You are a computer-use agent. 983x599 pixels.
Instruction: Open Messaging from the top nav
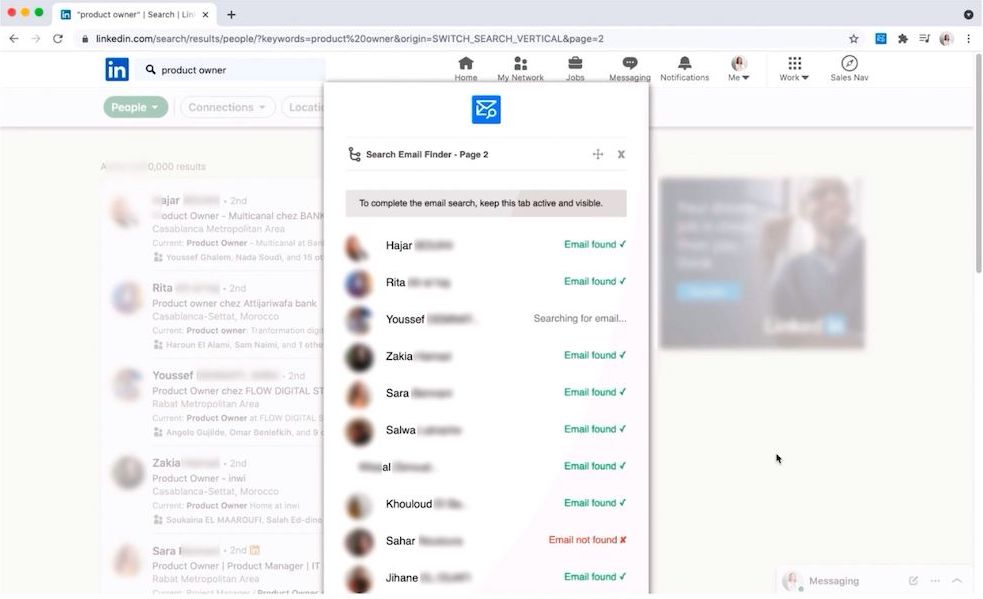point(629,69)
